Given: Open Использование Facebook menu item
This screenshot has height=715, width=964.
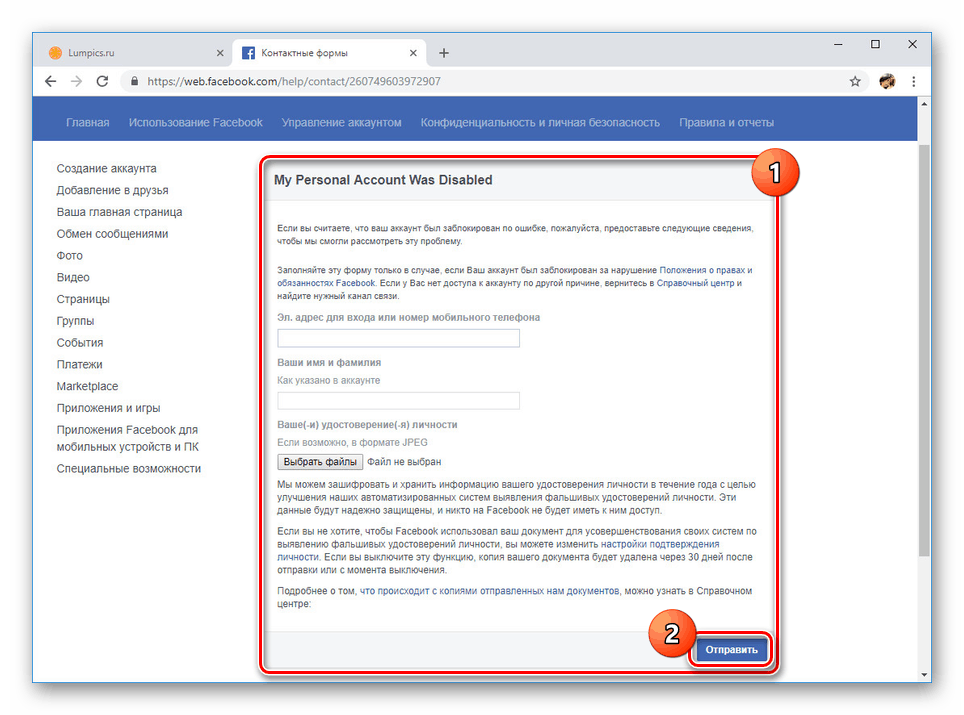Looking at the screenshot, I should click(x=196, y=122).
